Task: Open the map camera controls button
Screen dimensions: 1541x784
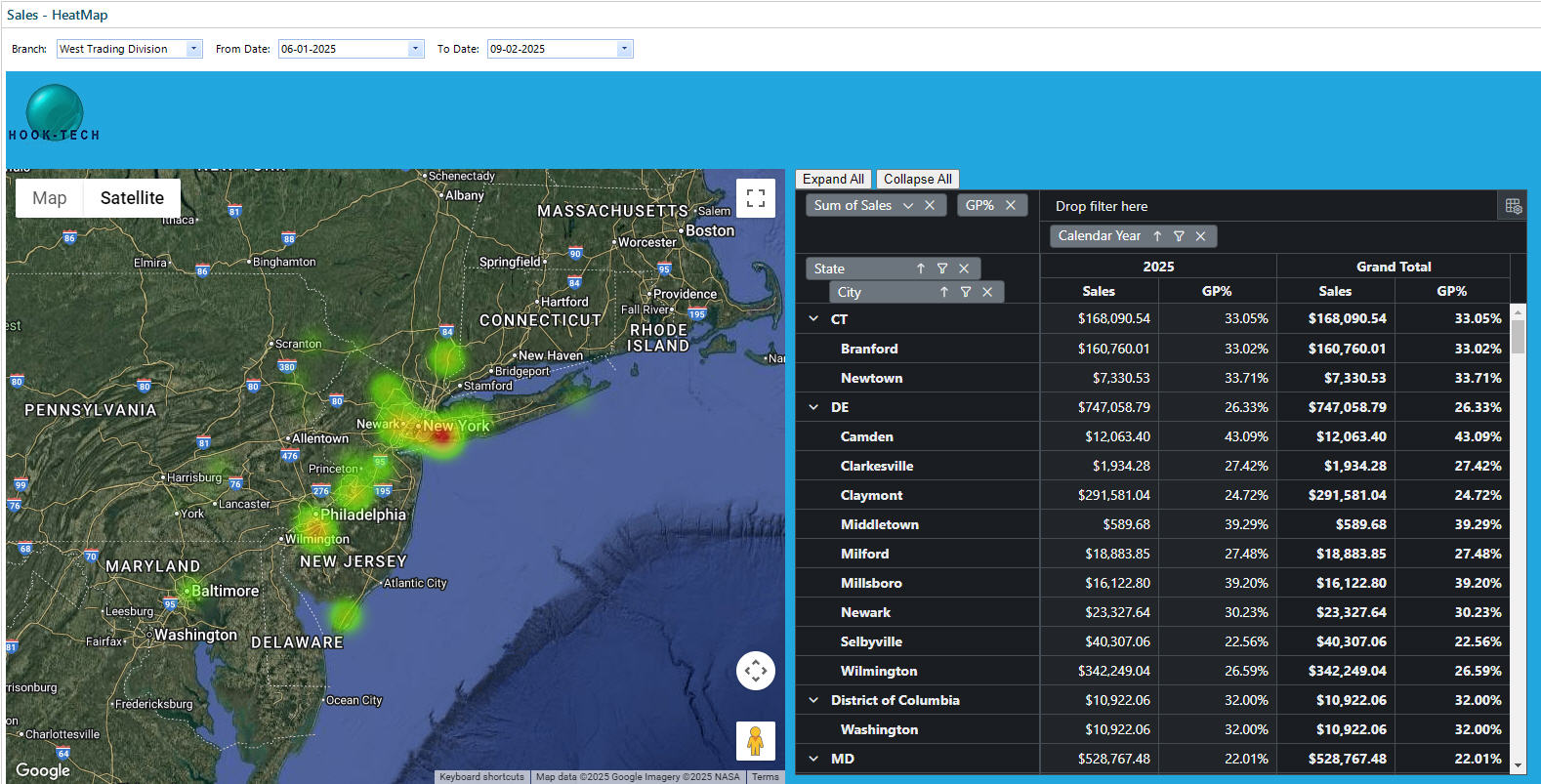Action: click(755, 671)
